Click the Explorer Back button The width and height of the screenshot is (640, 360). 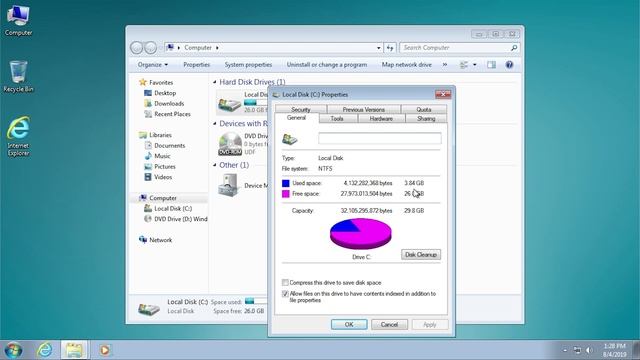click(x=137, y=48)
